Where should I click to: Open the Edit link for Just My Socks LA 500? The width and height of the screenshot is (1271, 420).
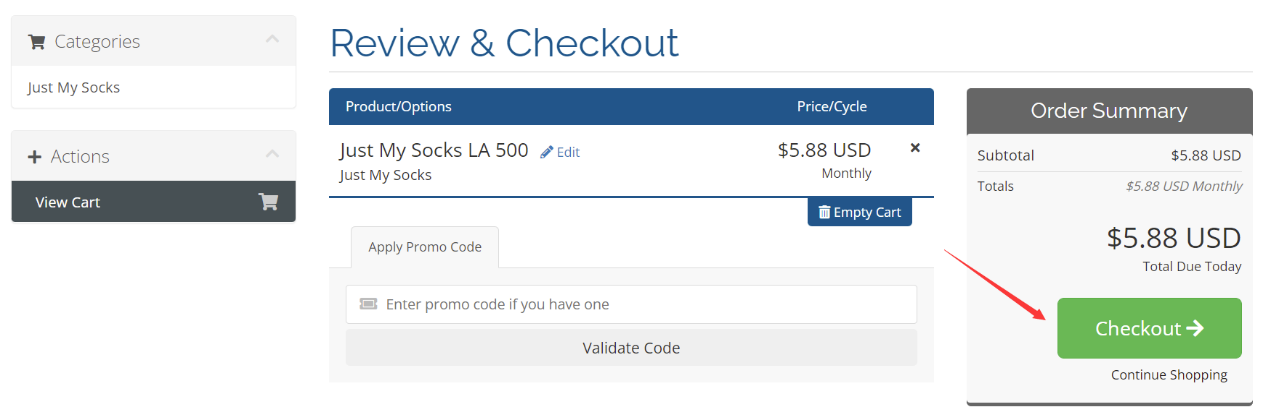pyautogui.click(x=560, y=152)
